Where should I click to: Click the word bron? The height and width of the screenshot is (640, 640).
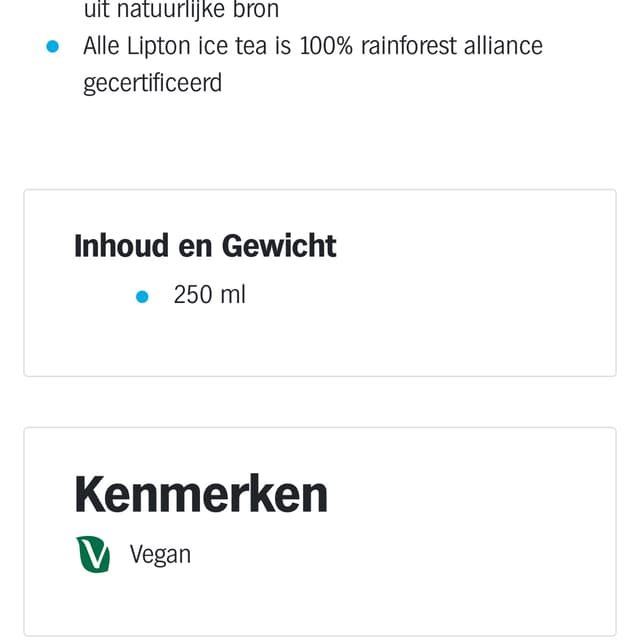tap(256, 9)
